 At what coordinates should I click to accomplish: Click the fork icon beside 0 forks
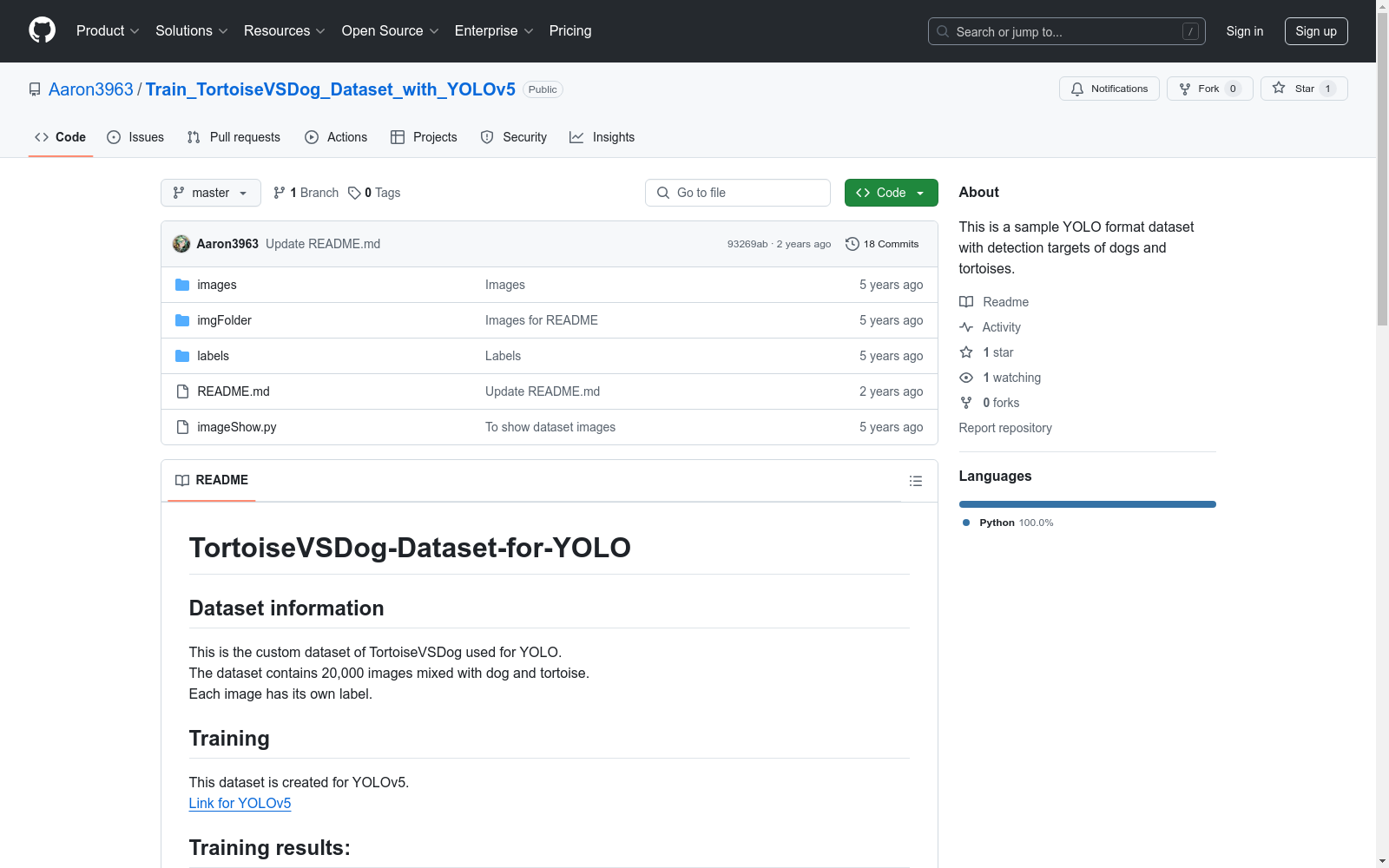click(x=966, y=403)
